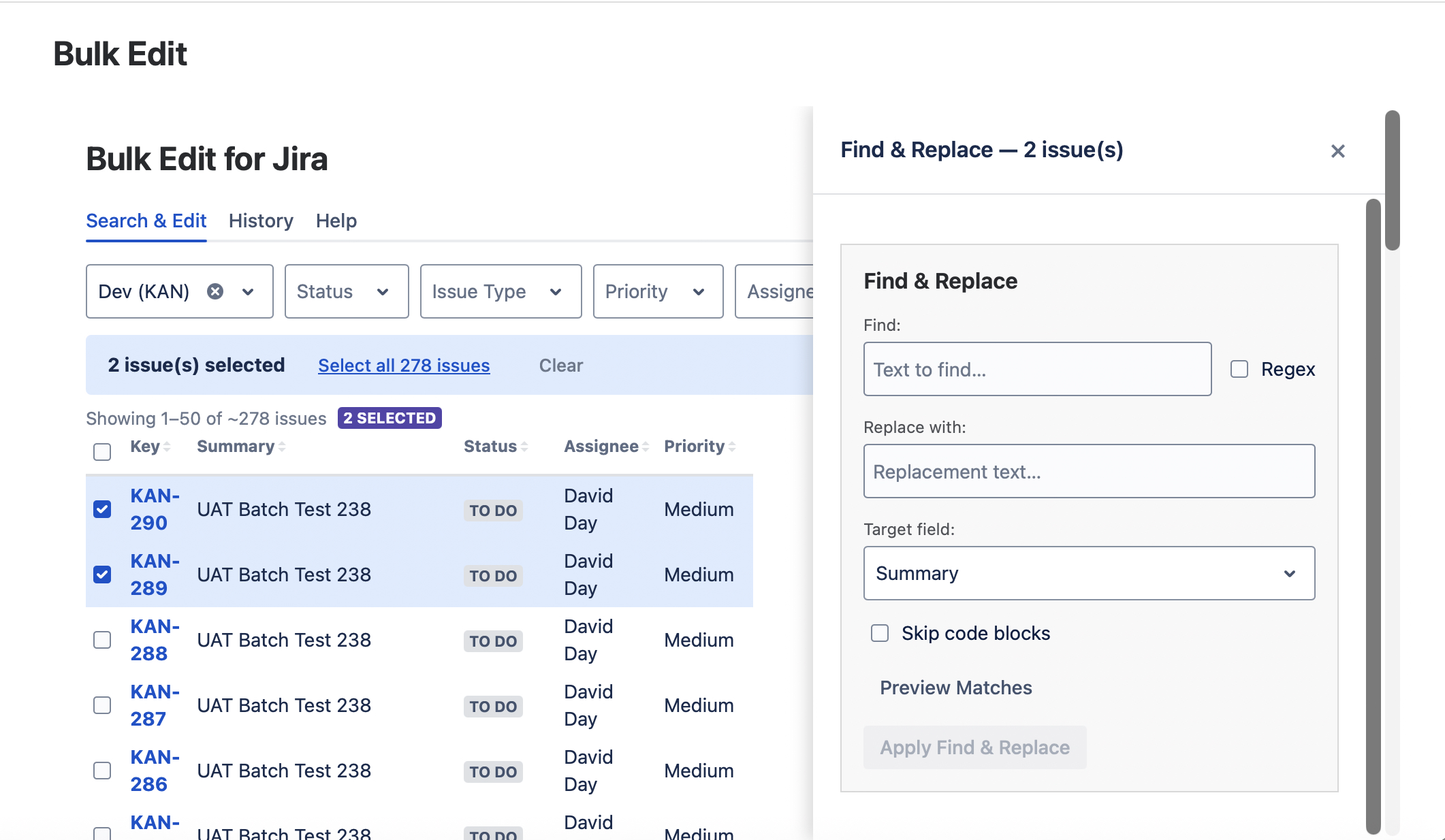Switch to the History tab
Viewport: 1445px width, 840px height.
261,221
